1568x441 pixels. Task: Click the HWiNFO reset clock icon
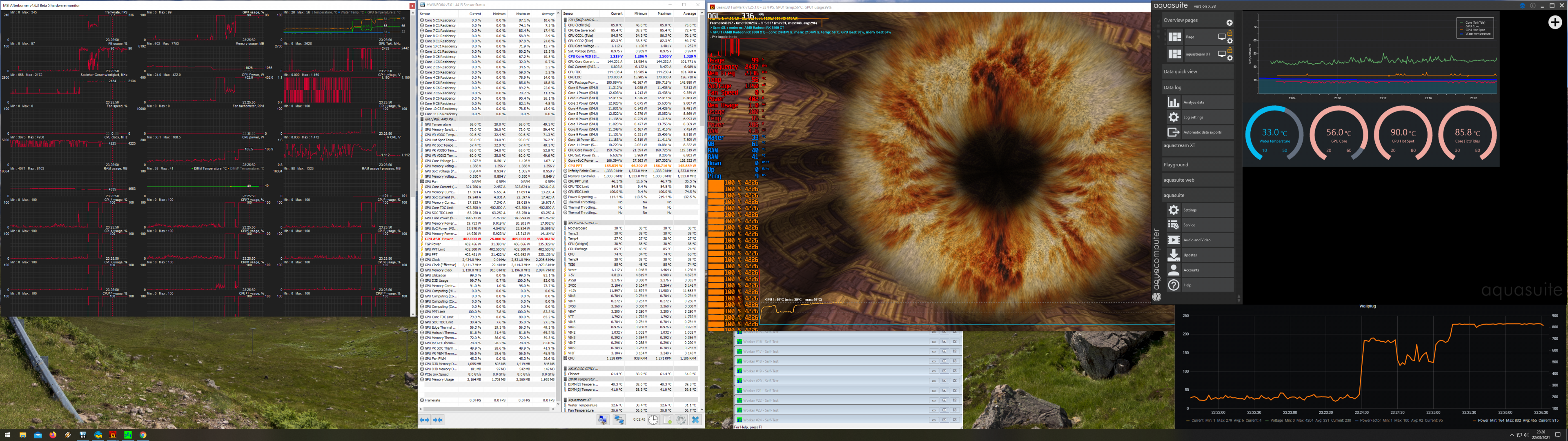point(653,420)
